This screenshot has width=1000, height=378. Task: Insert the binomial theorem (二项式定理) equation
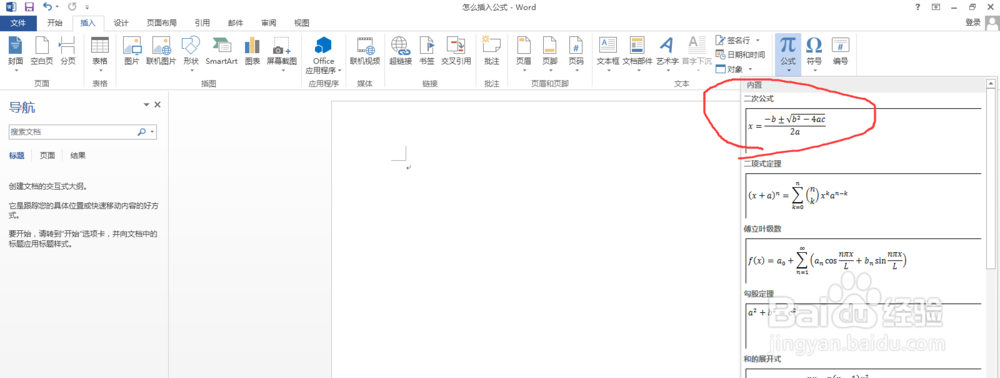(863, 195)
